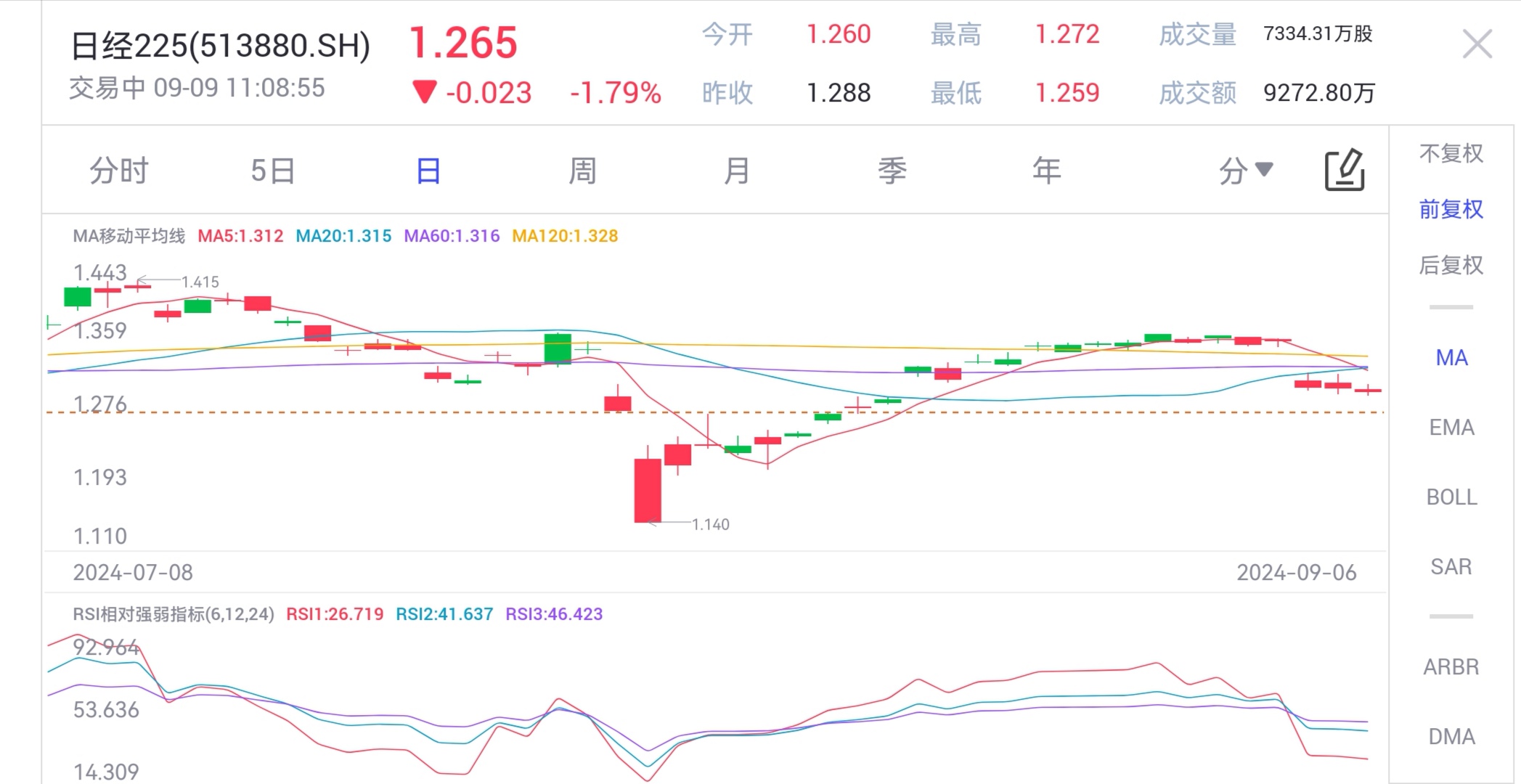Close the stock detail panel

(x=1476, y=45)
